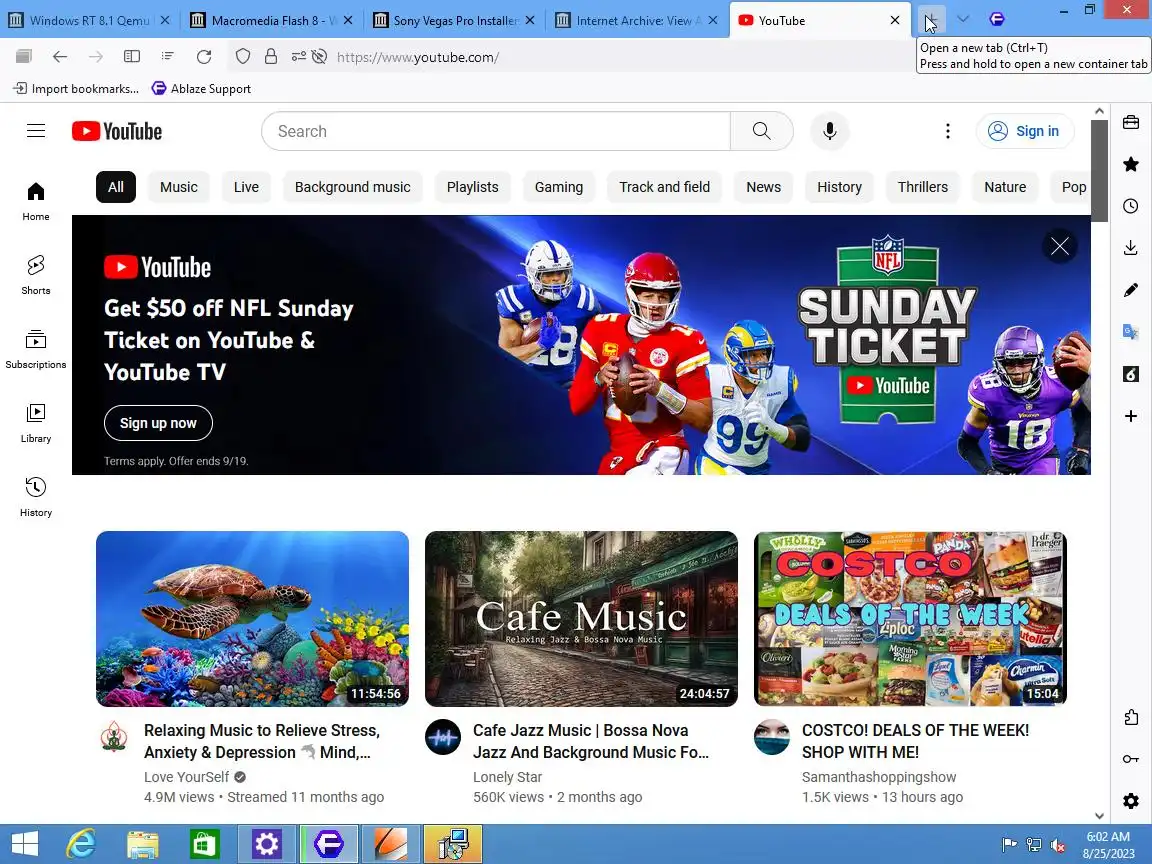Screen dimensions: 1152x864
Task: Select the Playlists filter chip
Action: 472,187
